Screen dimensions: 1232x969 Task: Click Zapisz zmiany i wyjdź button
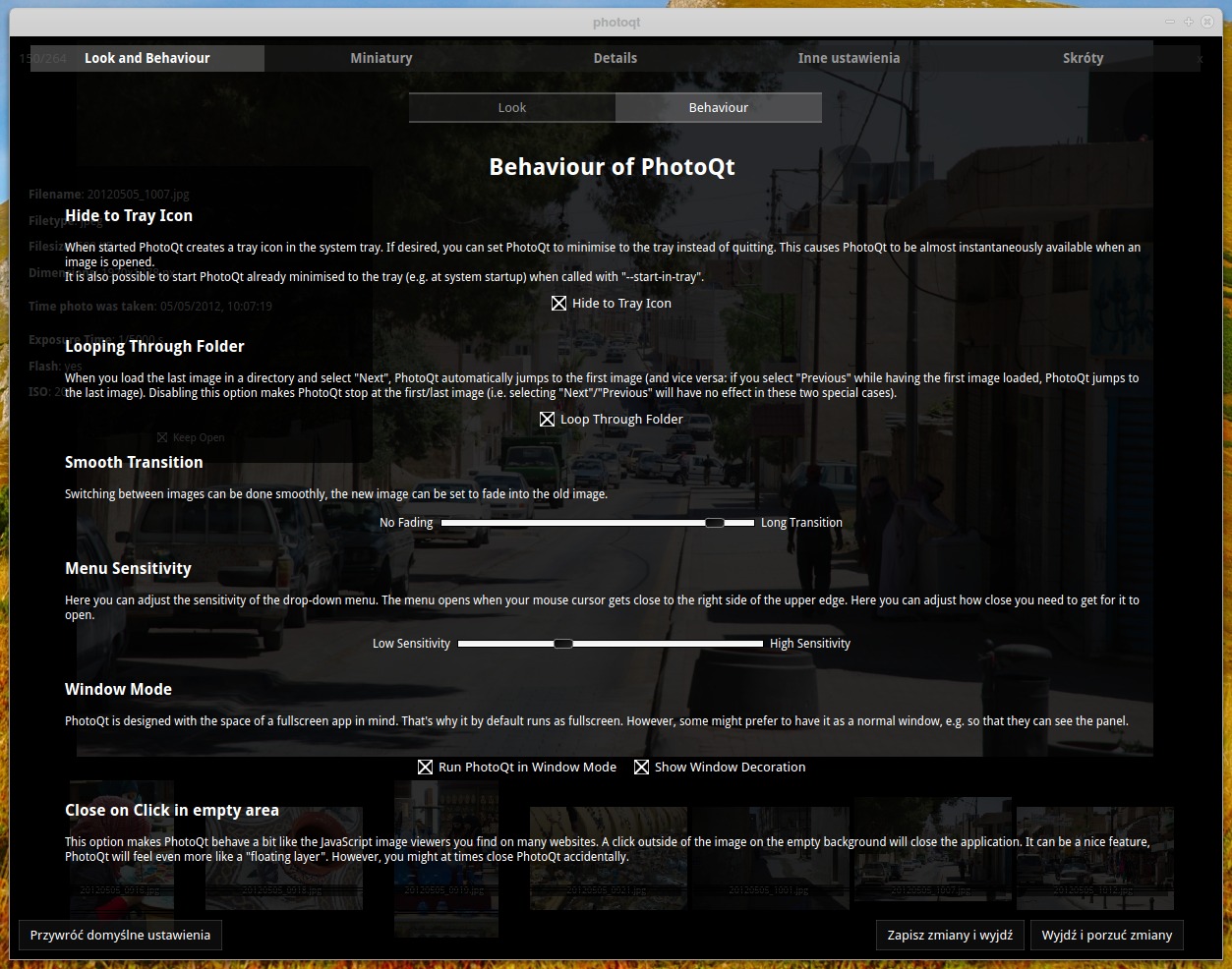coord(950,936)
